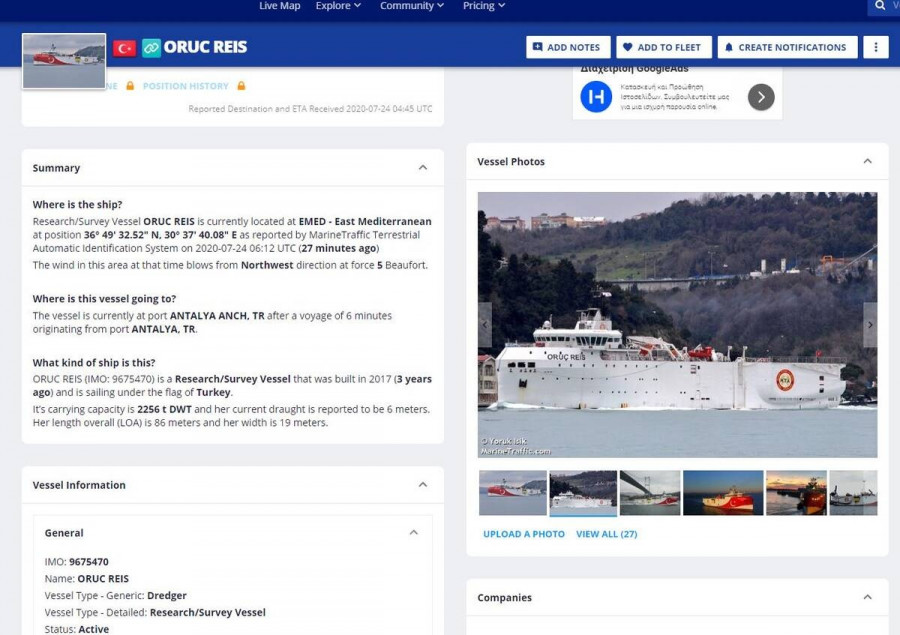Click the chain link icon beside ORUC REIS
Image resolution: width=900 pixels, height=635 pixels.
(x=151, y=47)
